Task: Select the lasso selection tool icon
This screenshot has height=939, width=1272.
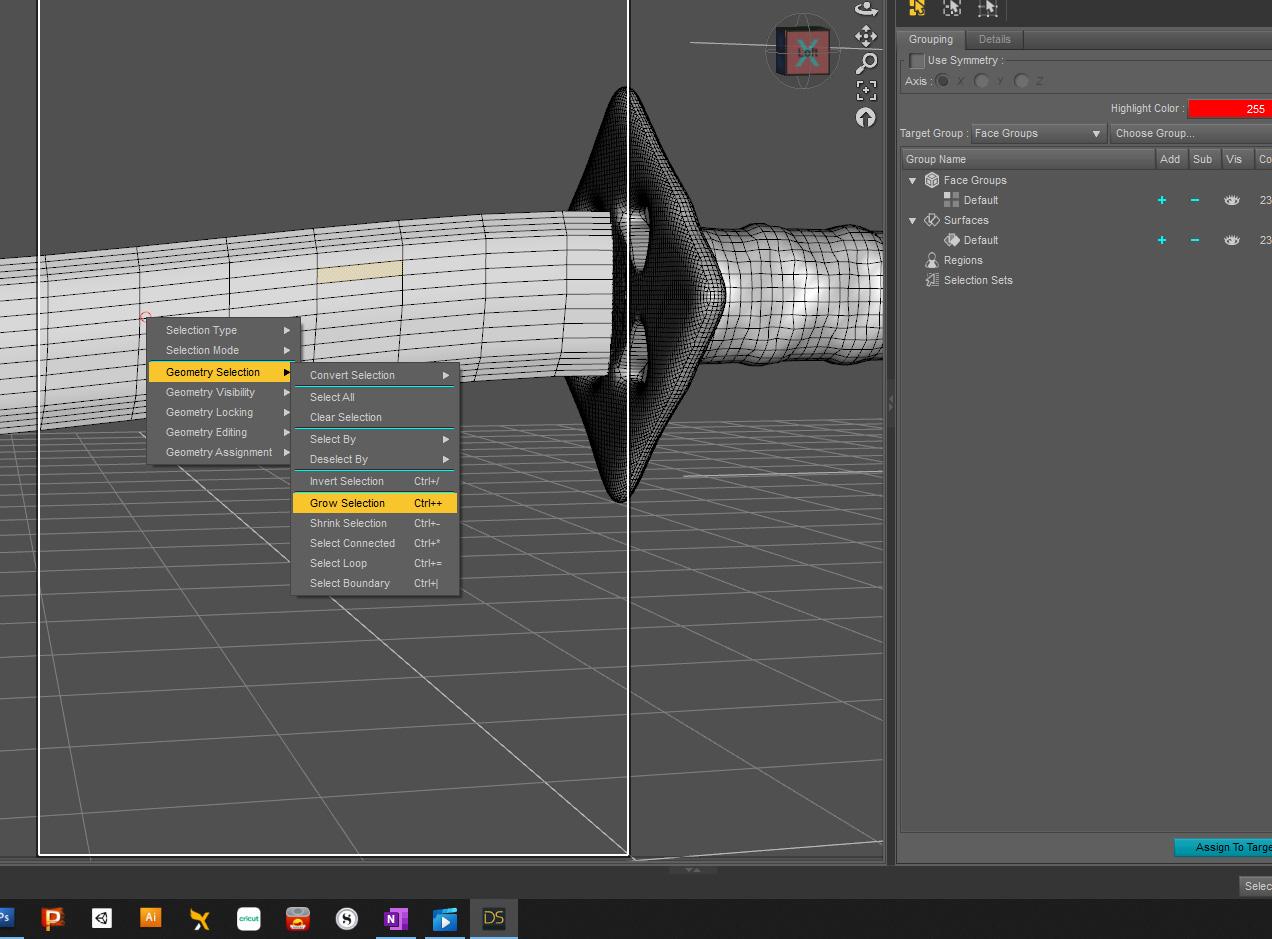Action: [952, 8]
